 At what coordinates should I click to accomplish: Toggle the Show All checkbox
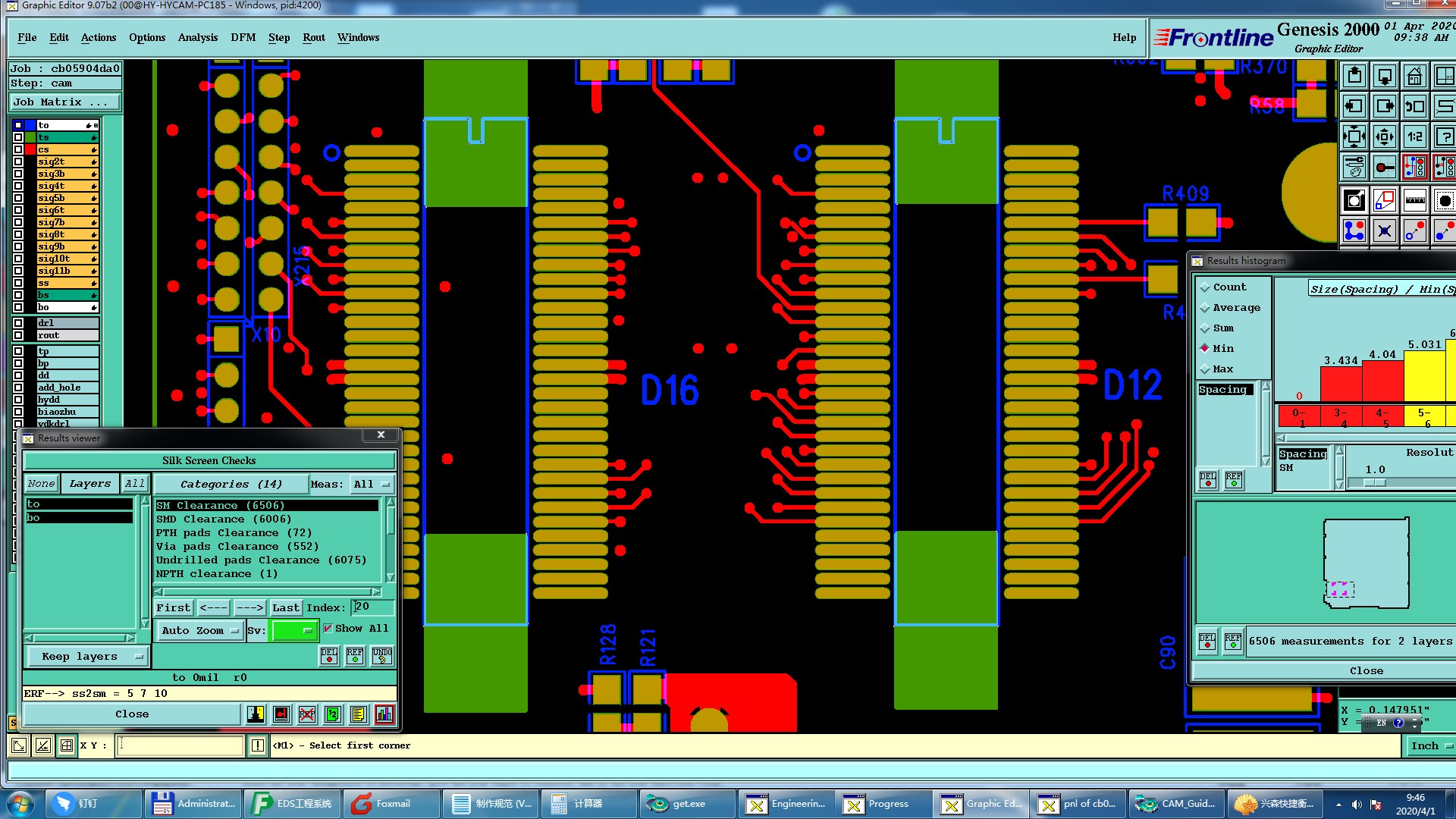[x=328, y=629]
